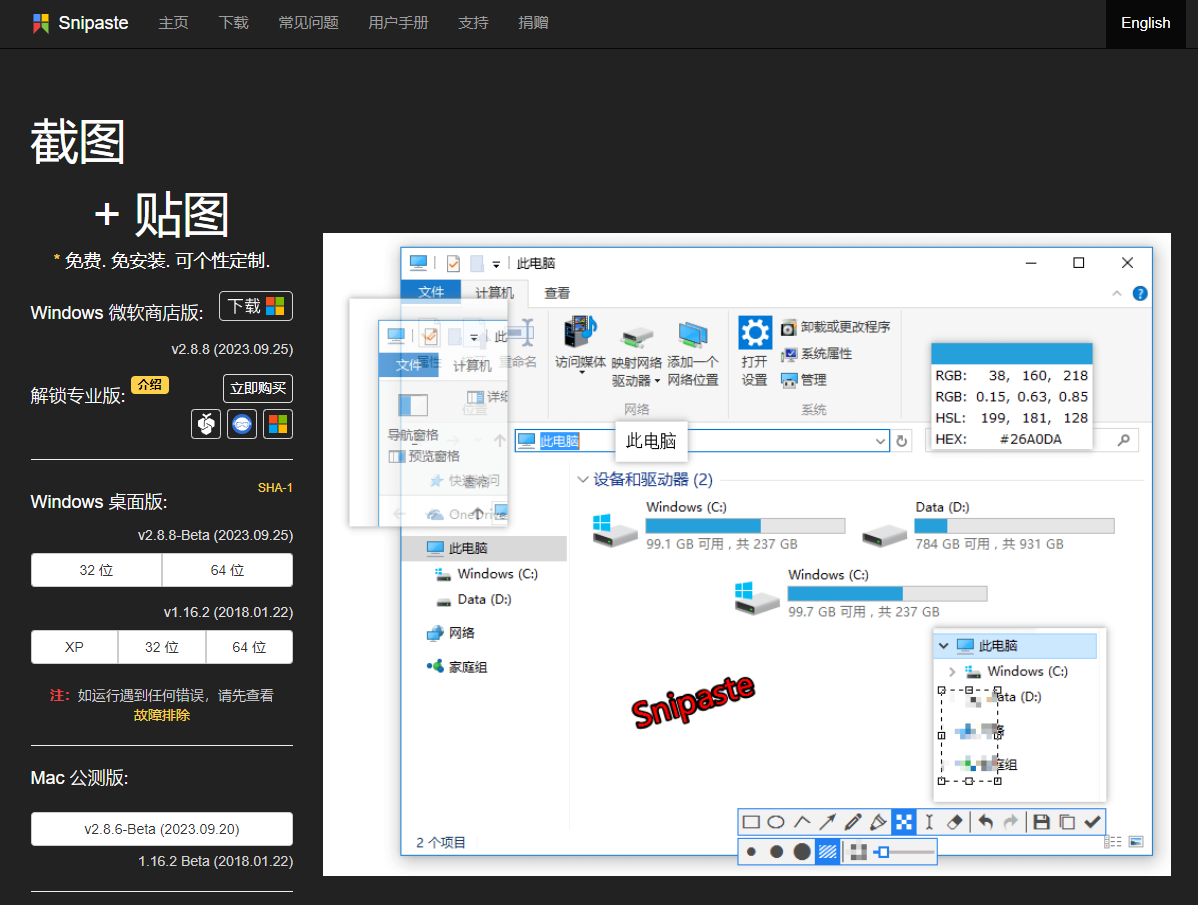1198x905 pixels.
Task: Click the 下载 Microsoft Store button
Action: click(x=256, y=306)
